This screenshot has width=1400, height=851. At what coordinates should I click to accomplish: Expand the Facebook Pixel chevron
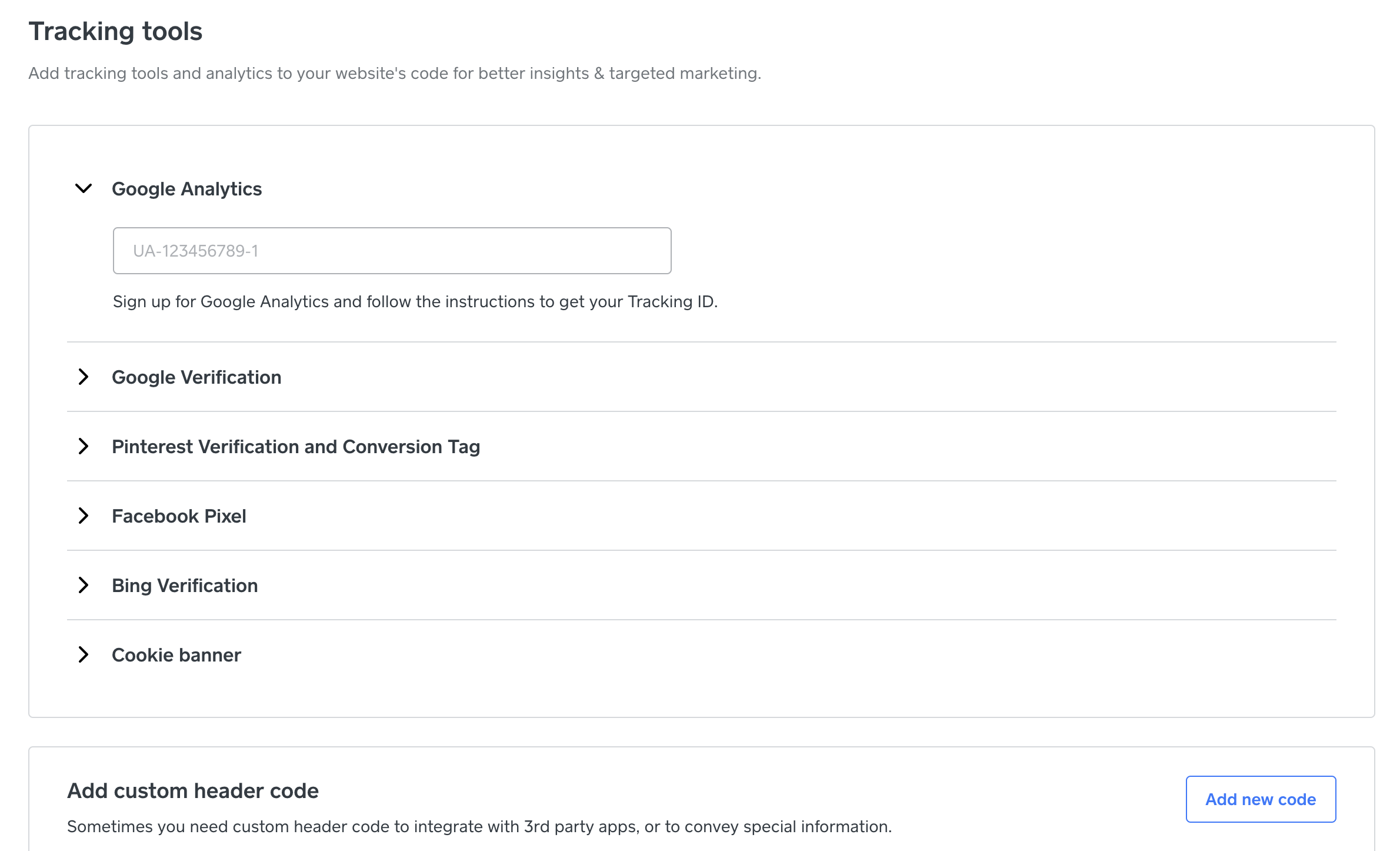tap(84, 516)
